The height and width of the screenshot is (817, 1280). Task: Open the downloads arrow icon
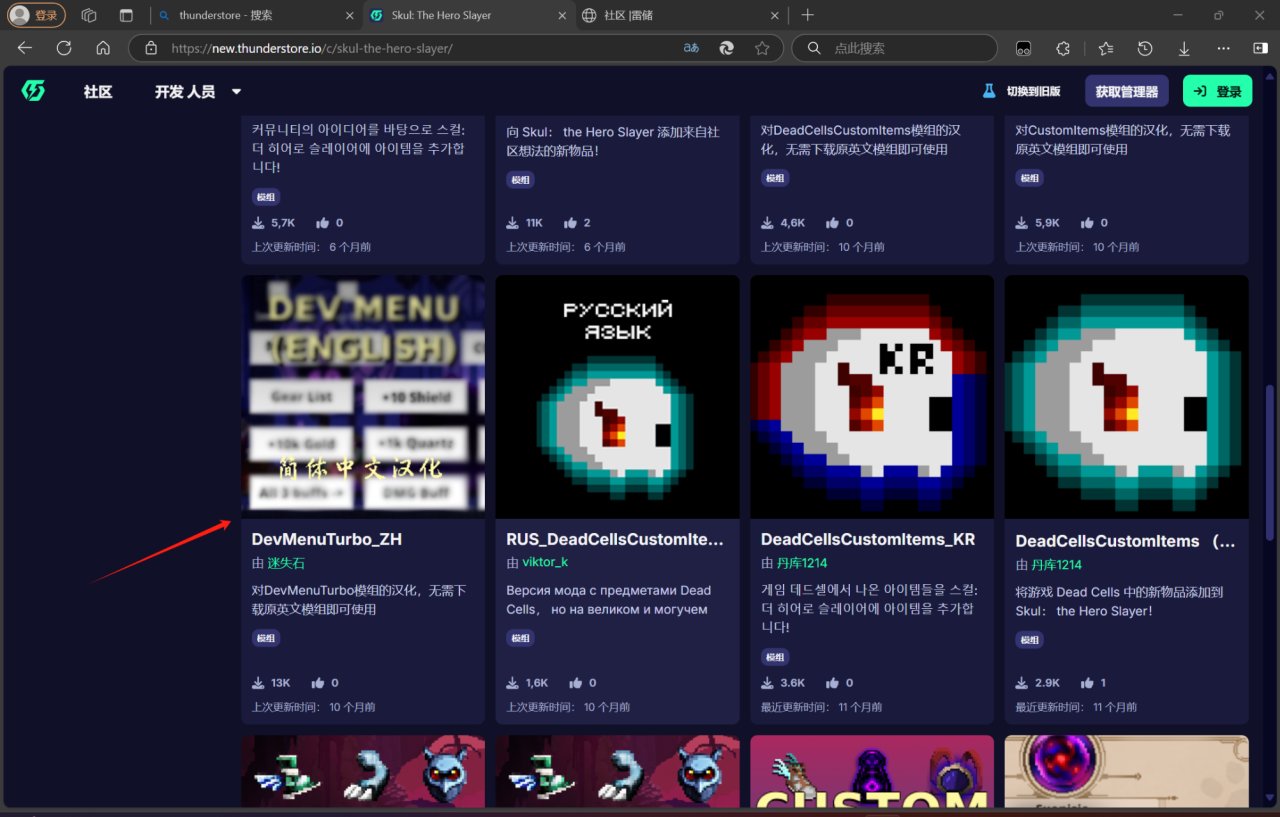tap(1184, 48)
